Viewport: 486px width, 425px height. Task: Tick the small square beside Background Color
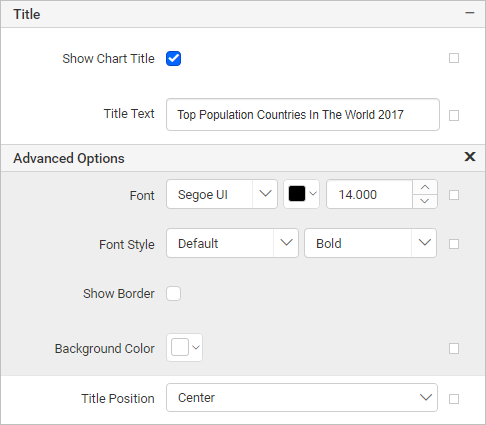coord(454,349)
